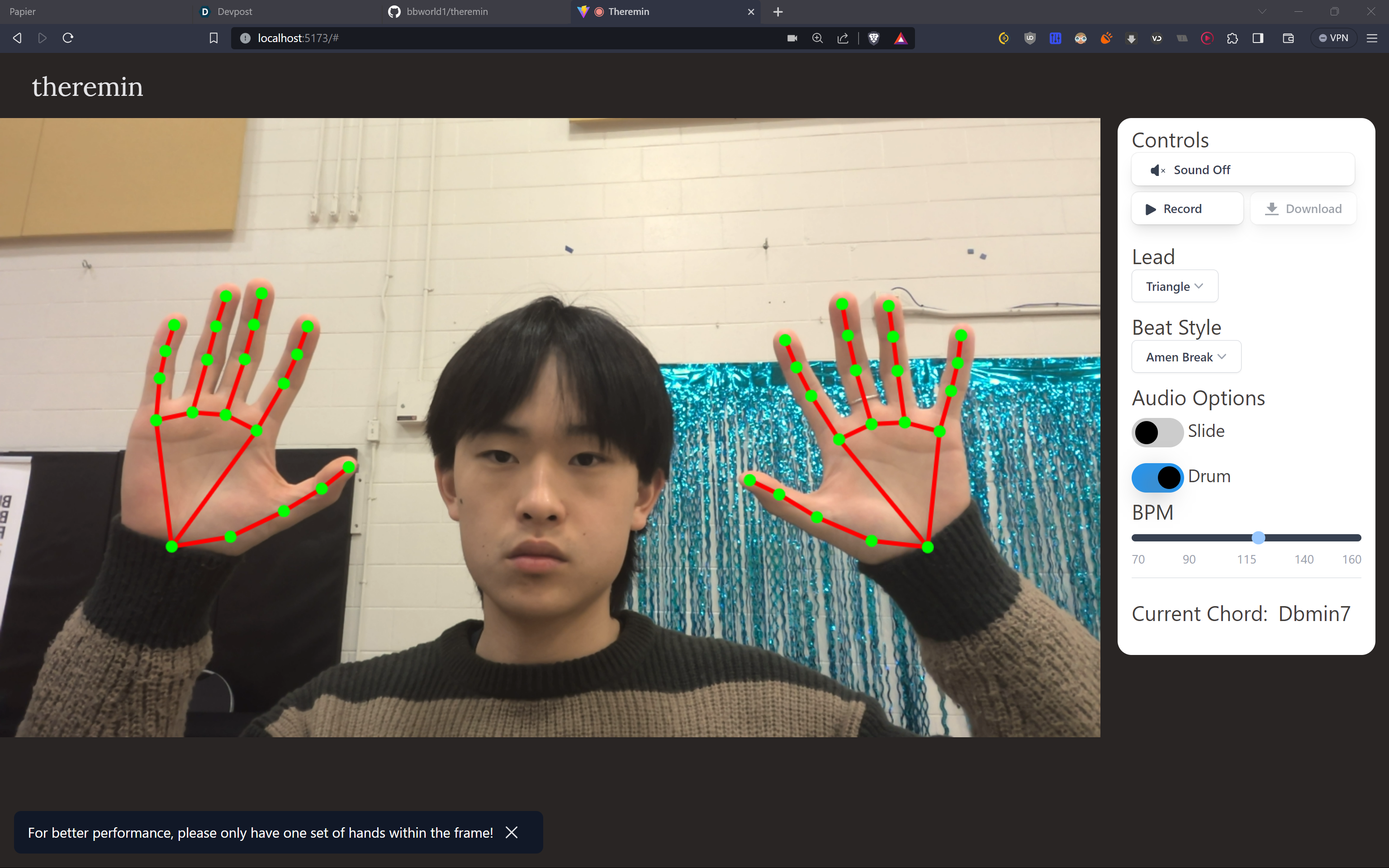Click the localhost address bar
The width and height of the screenshot is (1389, 868).
459,38
